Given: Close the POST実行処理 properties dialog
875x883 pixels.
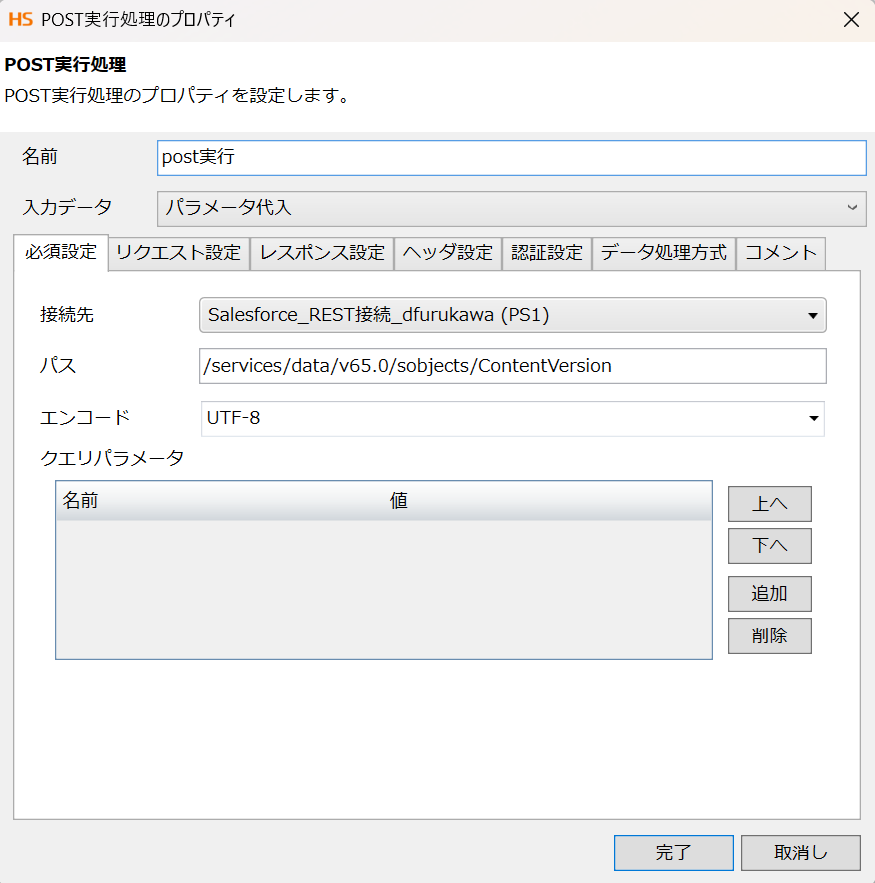Looking at the screenshot, I should 851,20.
